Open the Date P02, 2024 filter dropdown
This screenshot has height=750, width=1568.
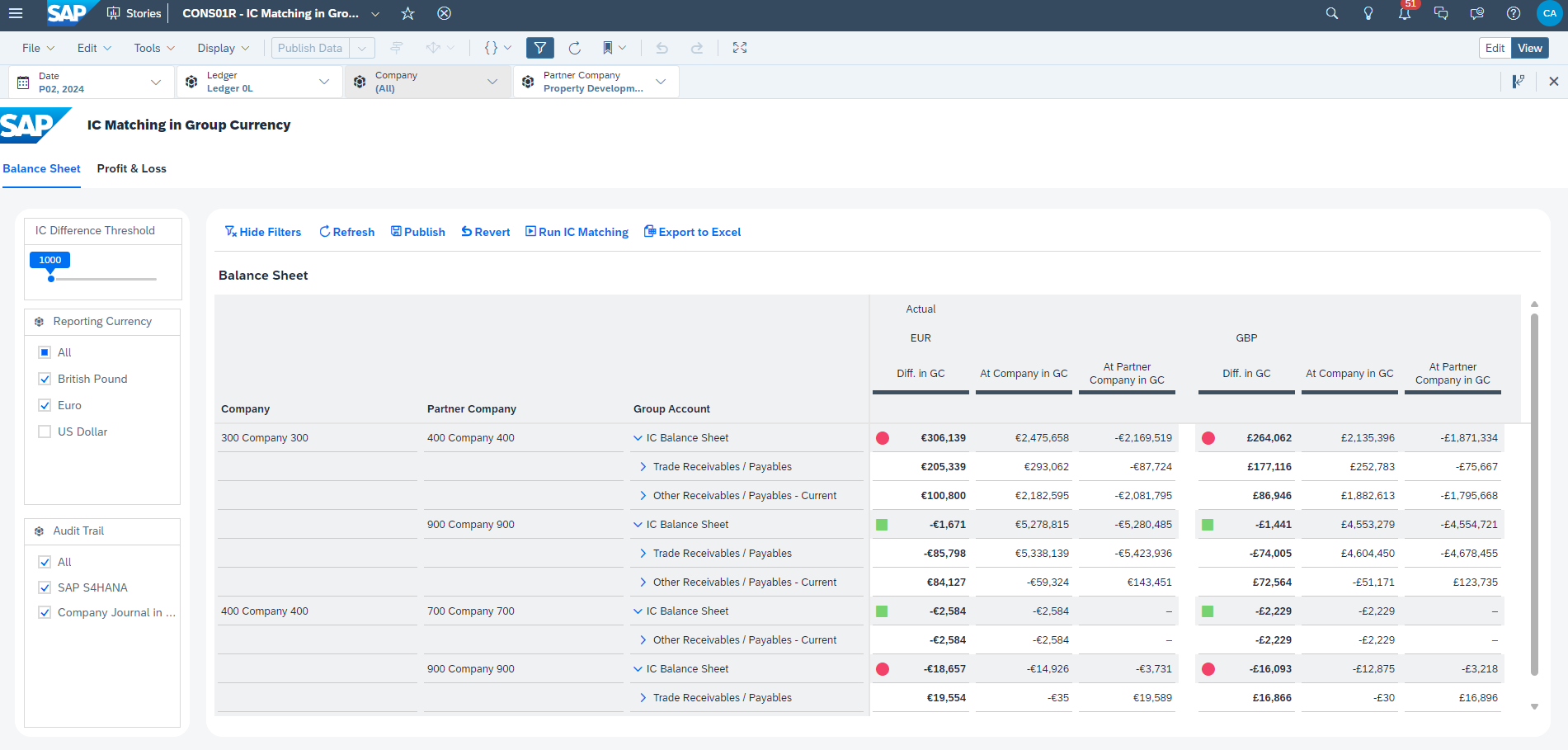pyautogui.click(x=156, y=82)
